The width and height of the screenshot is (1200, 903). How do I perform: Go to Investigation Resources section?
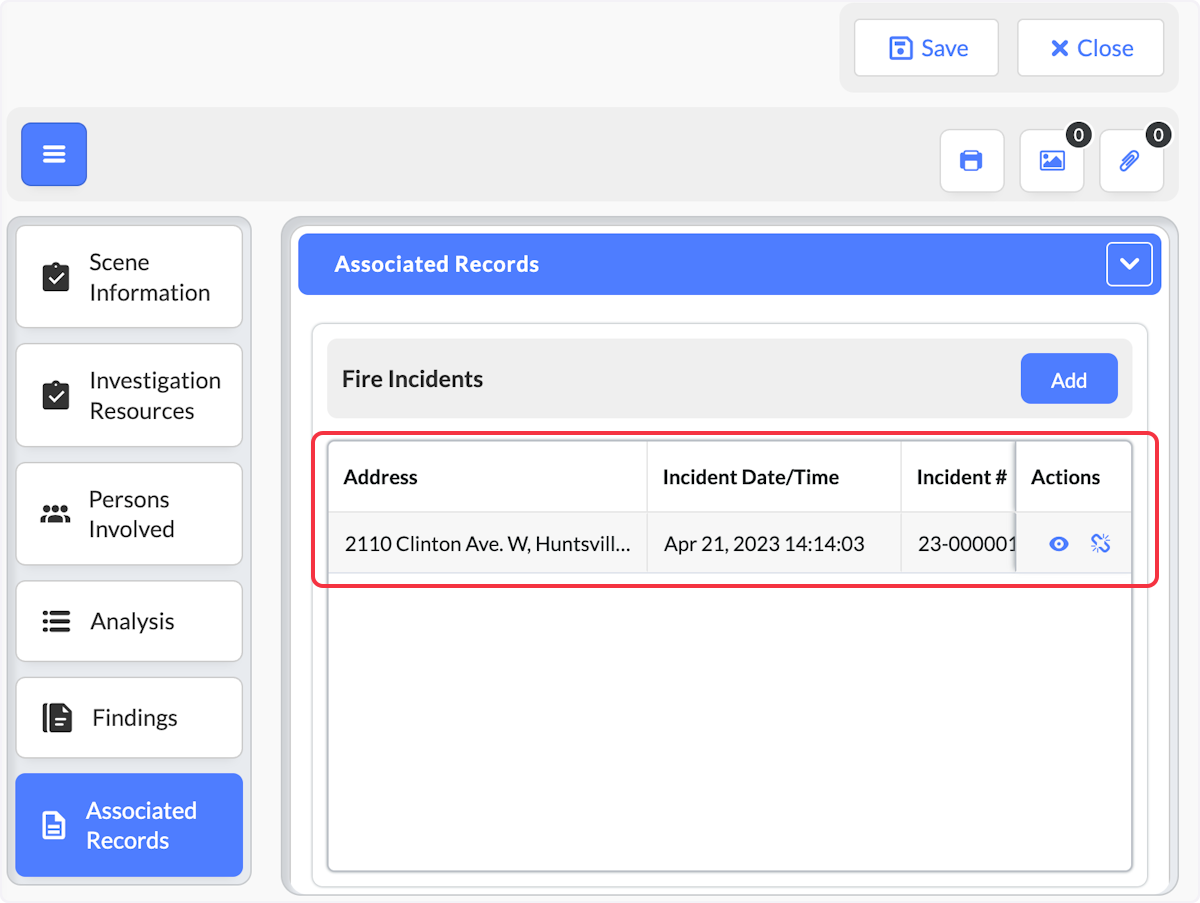pyautogui.click(x=129, y=395)
